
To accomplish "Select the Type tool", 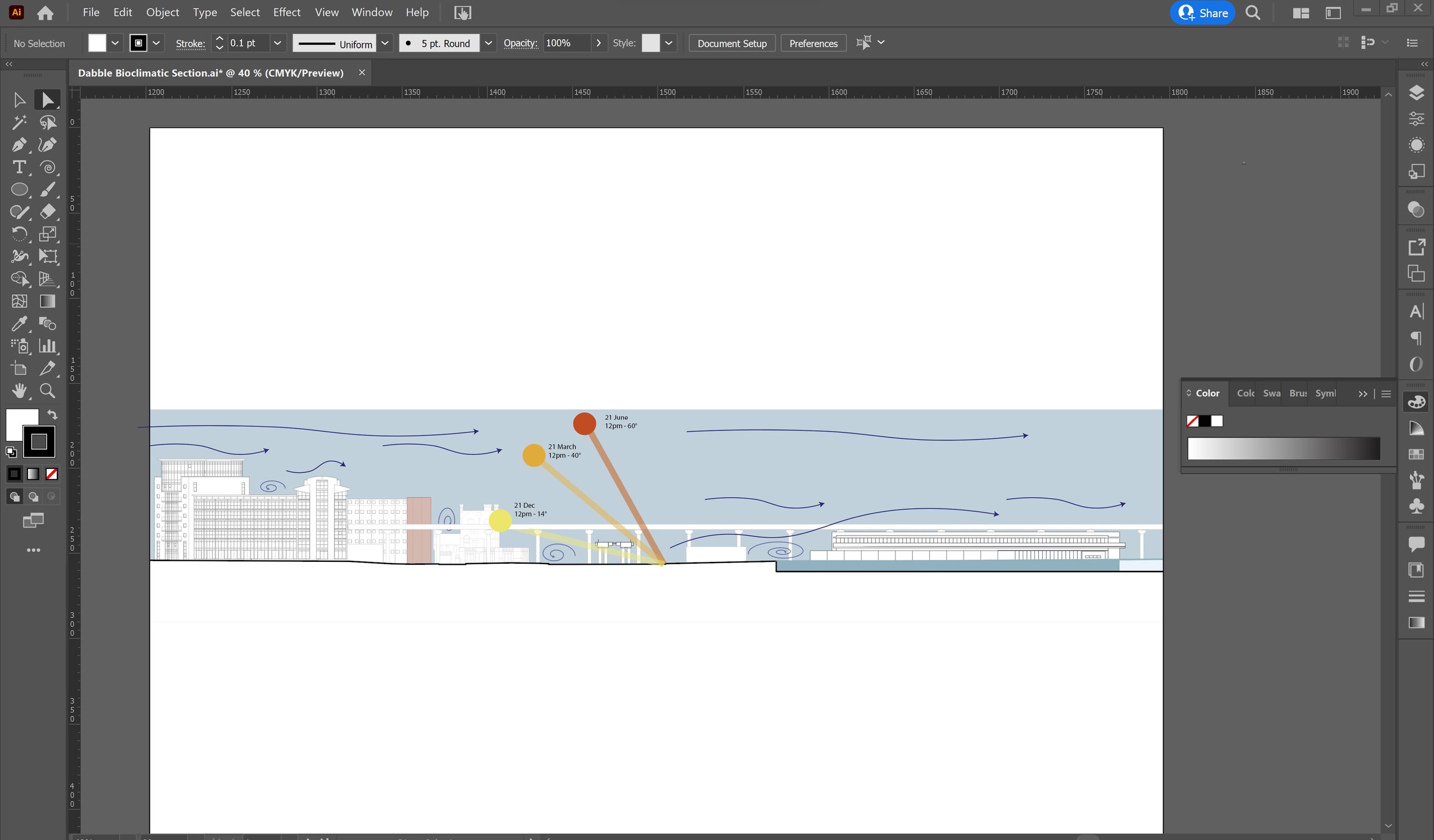I will [19, 167].
